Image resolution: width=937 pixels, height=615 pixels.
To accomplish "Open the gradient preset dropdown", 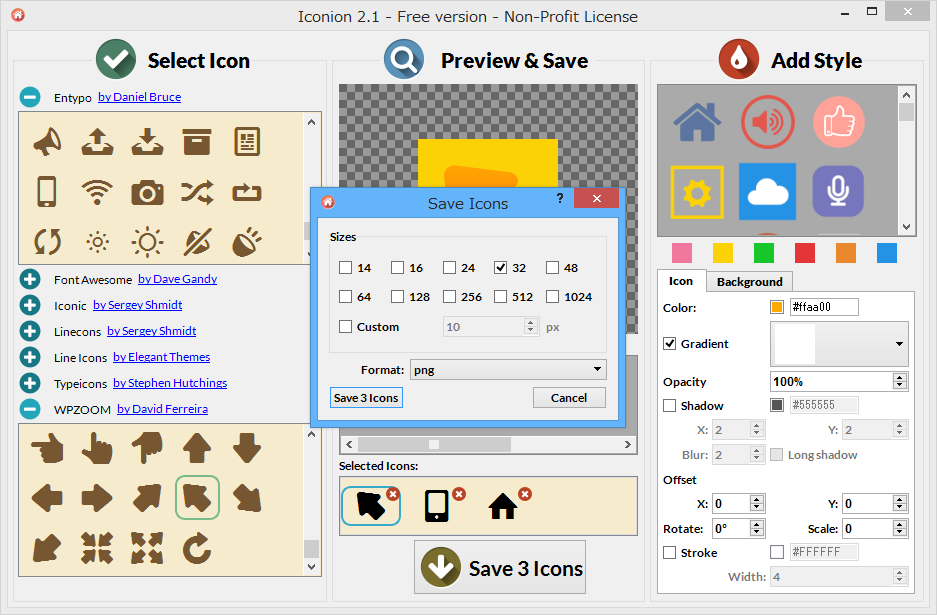I will (x=840, y=344).
